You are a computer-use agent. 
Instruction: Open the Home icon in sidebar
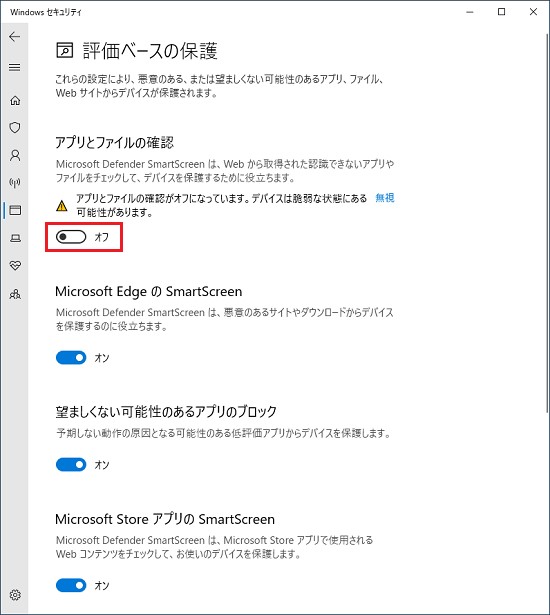click(15, 100)
